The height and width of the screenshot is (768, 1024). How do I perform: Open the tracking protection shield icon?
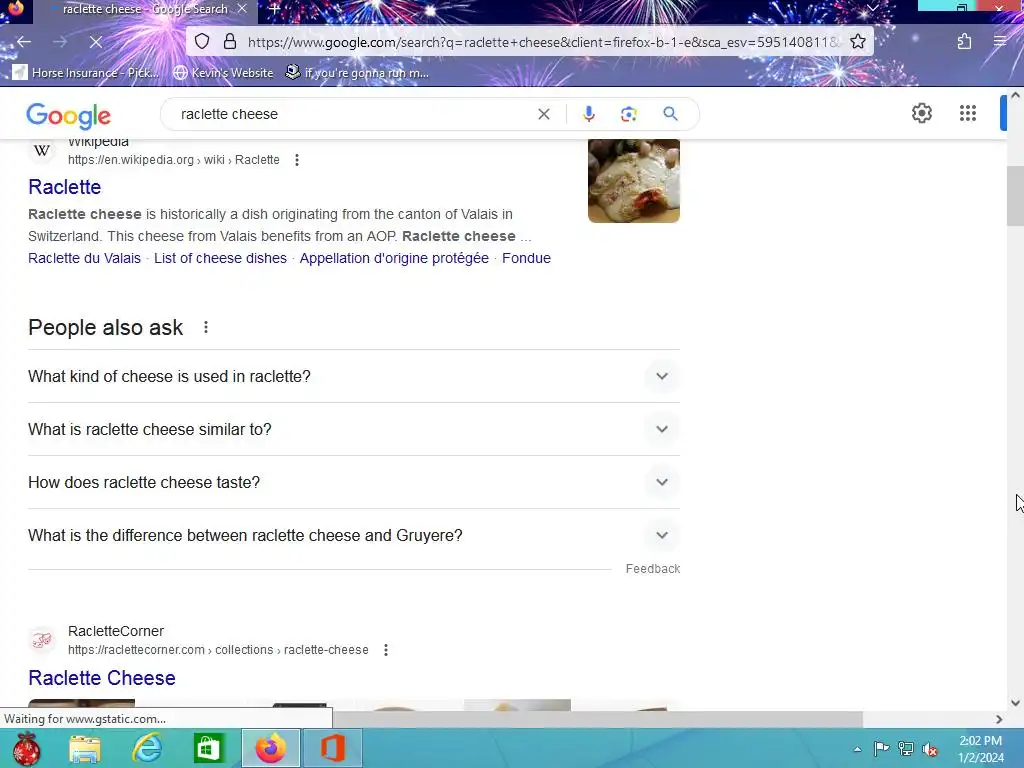tap(202, 42)
